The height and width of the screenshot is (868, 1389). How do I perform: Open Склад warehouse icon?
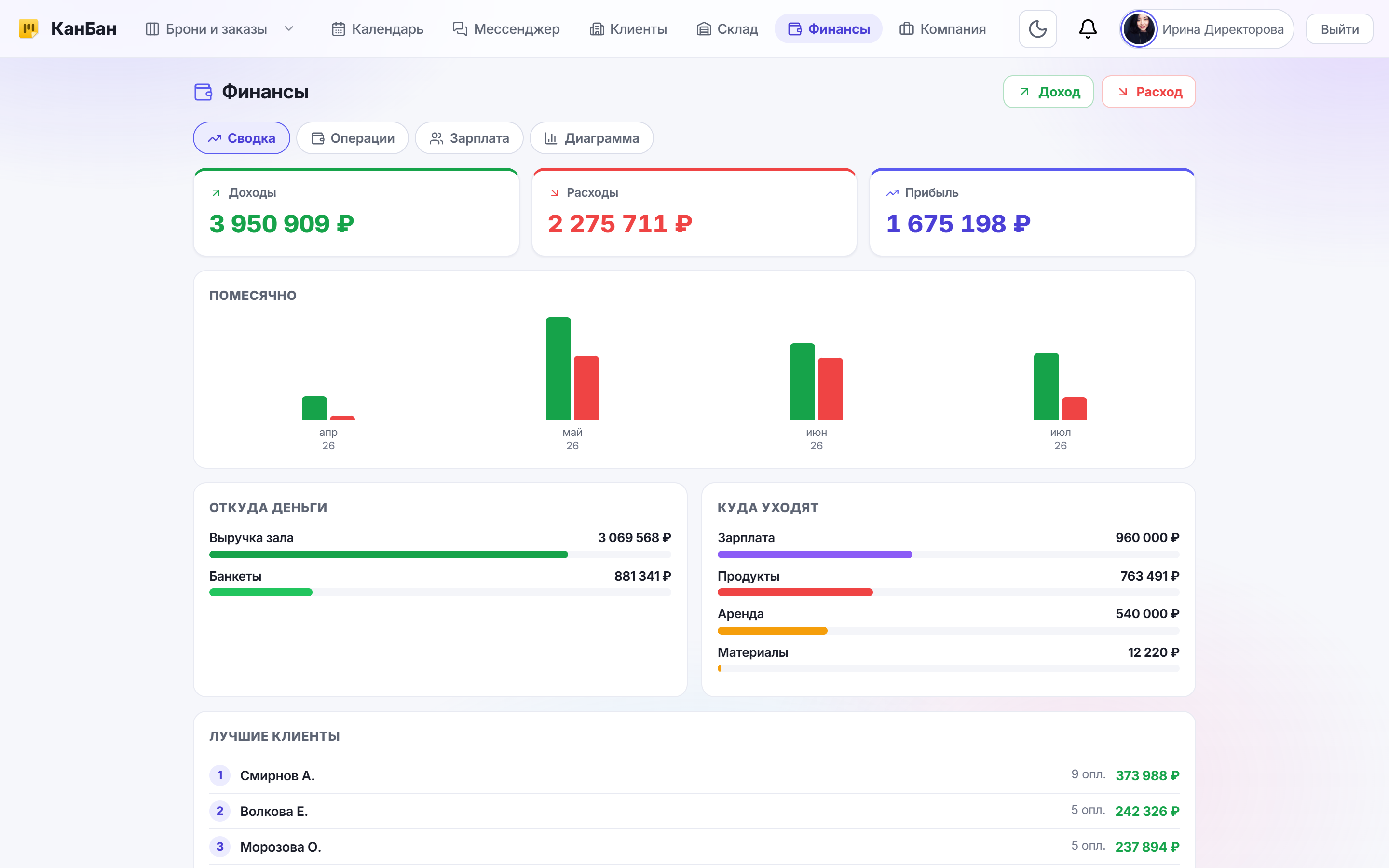(x=704, y=29)
